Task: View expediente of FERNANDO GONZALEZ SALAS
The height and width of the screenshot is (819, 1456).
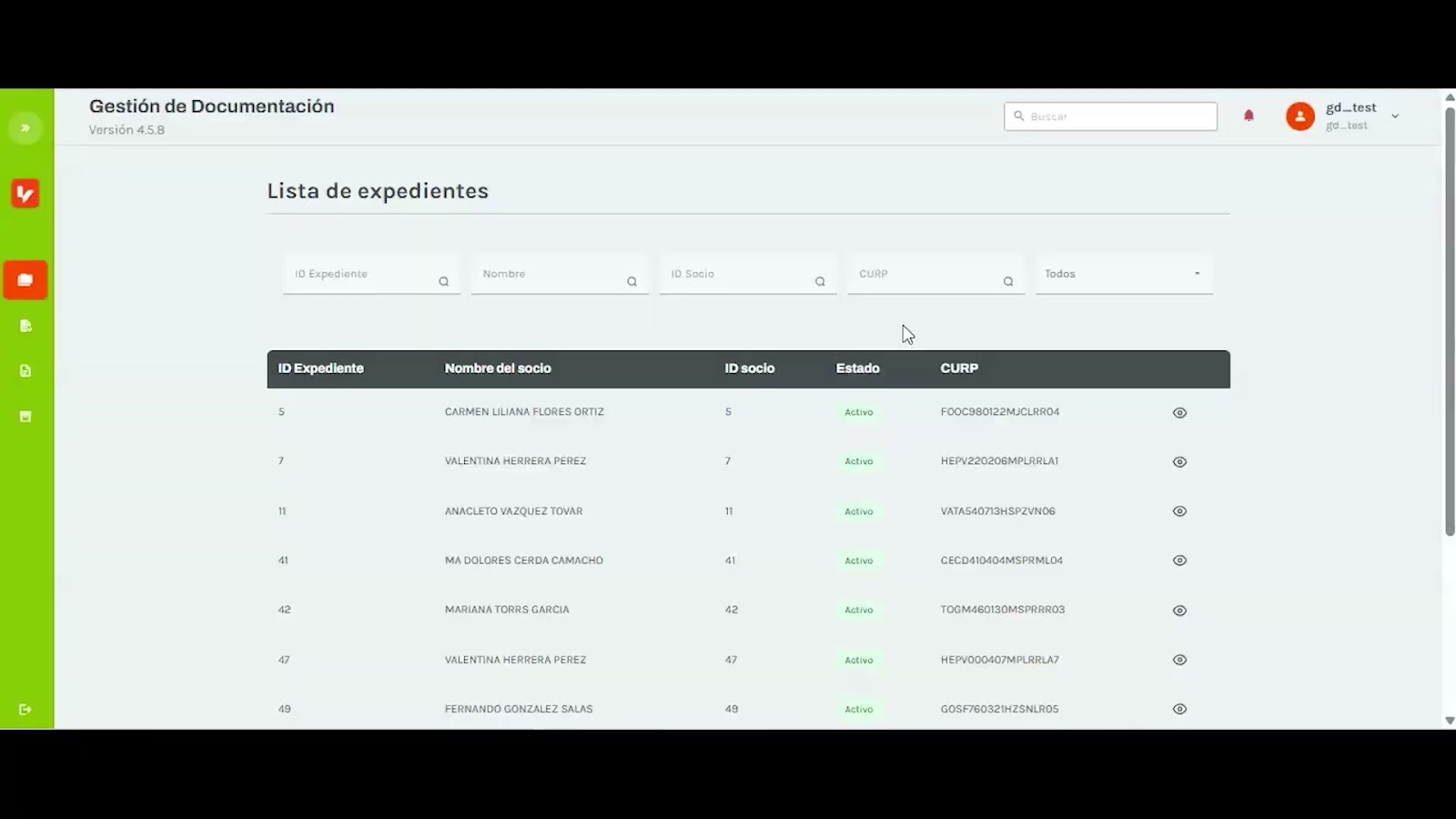Action: 1180,709
